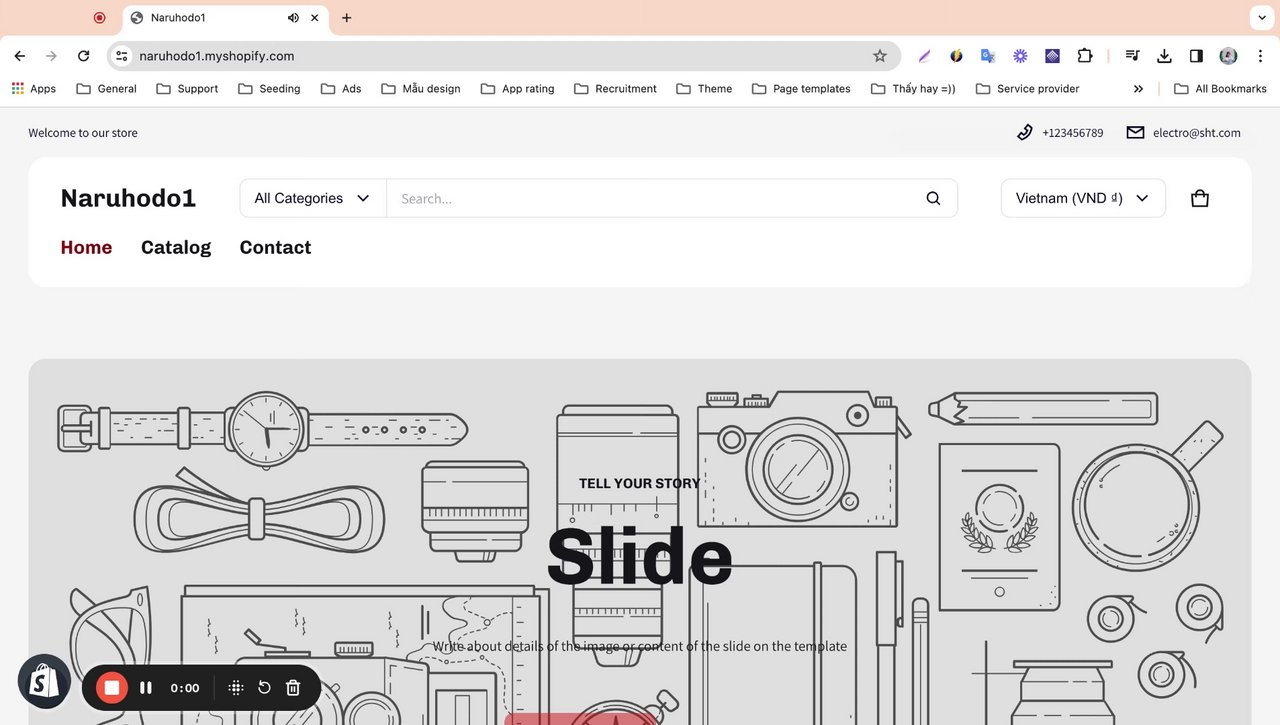Open the App rating bookmarks folder
The width and height of the screenshot is (1280, 725).
[517, 88]
